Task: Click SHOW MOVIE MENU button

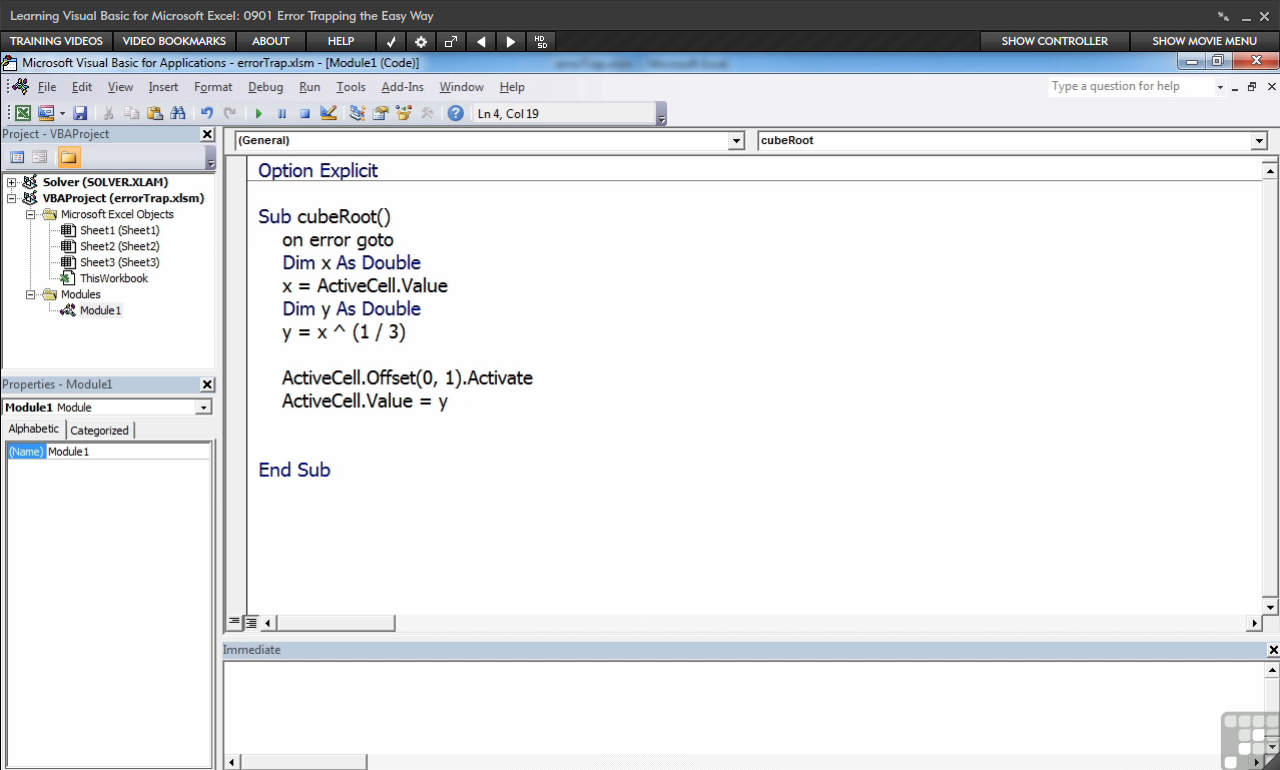Action: [x=1204, y=41]
